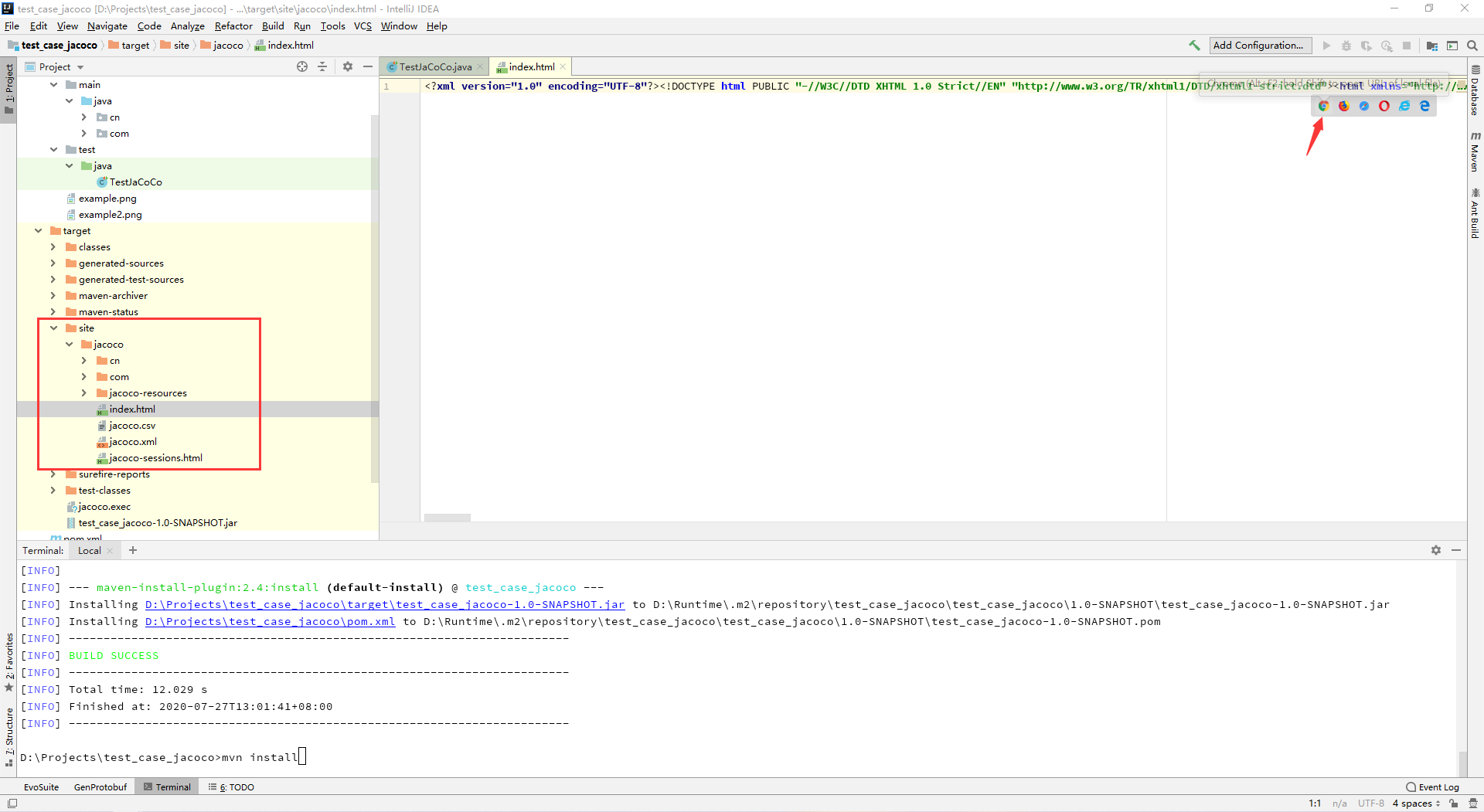
Task: Toggle the Structure tool window
Action: (x=9, y=737)
